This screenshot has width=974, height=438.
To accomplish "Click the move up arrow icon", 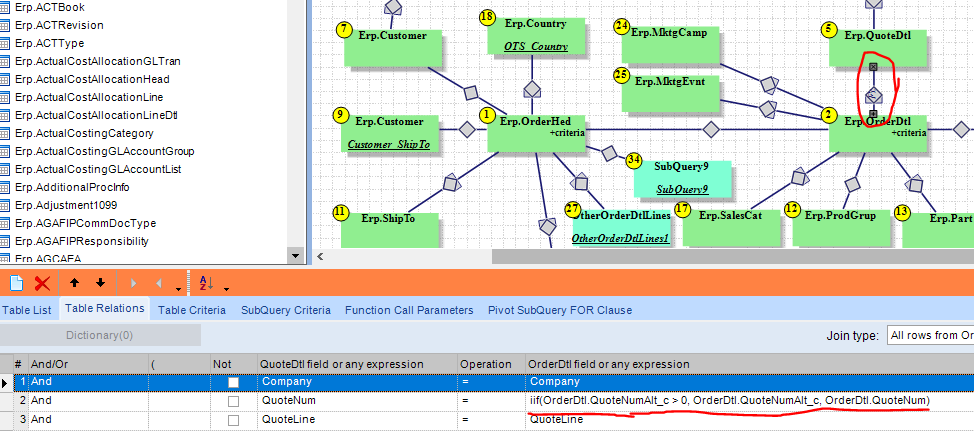I will click(75, 283).
